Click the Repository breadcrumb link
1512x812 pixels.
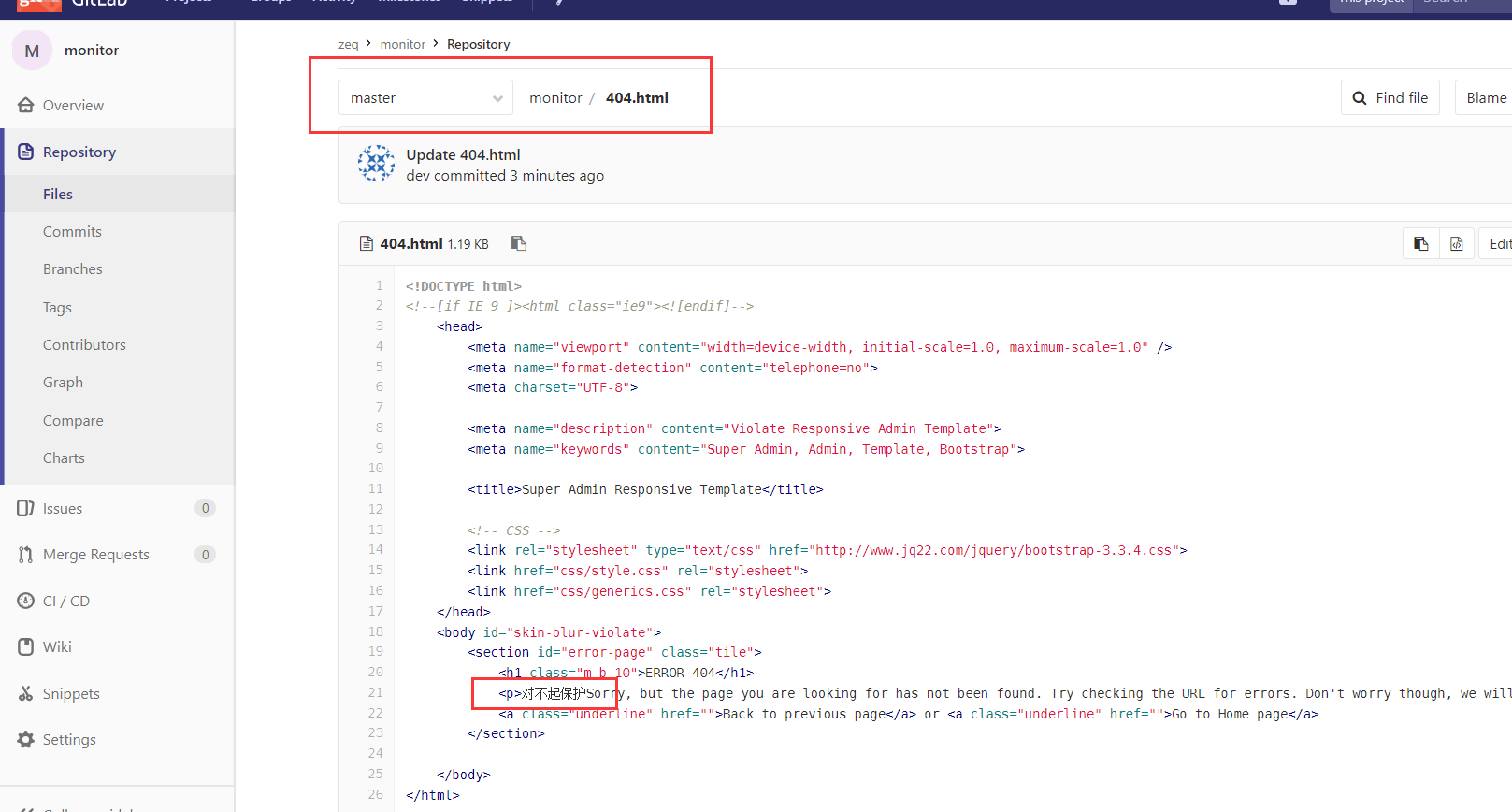479,44
